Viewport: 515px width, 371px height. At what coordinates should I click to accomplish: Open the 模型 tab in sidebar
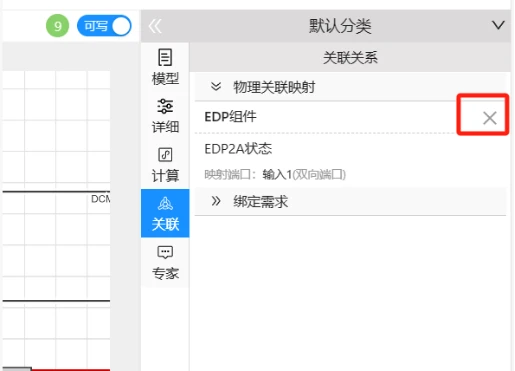tap(165, 67)
